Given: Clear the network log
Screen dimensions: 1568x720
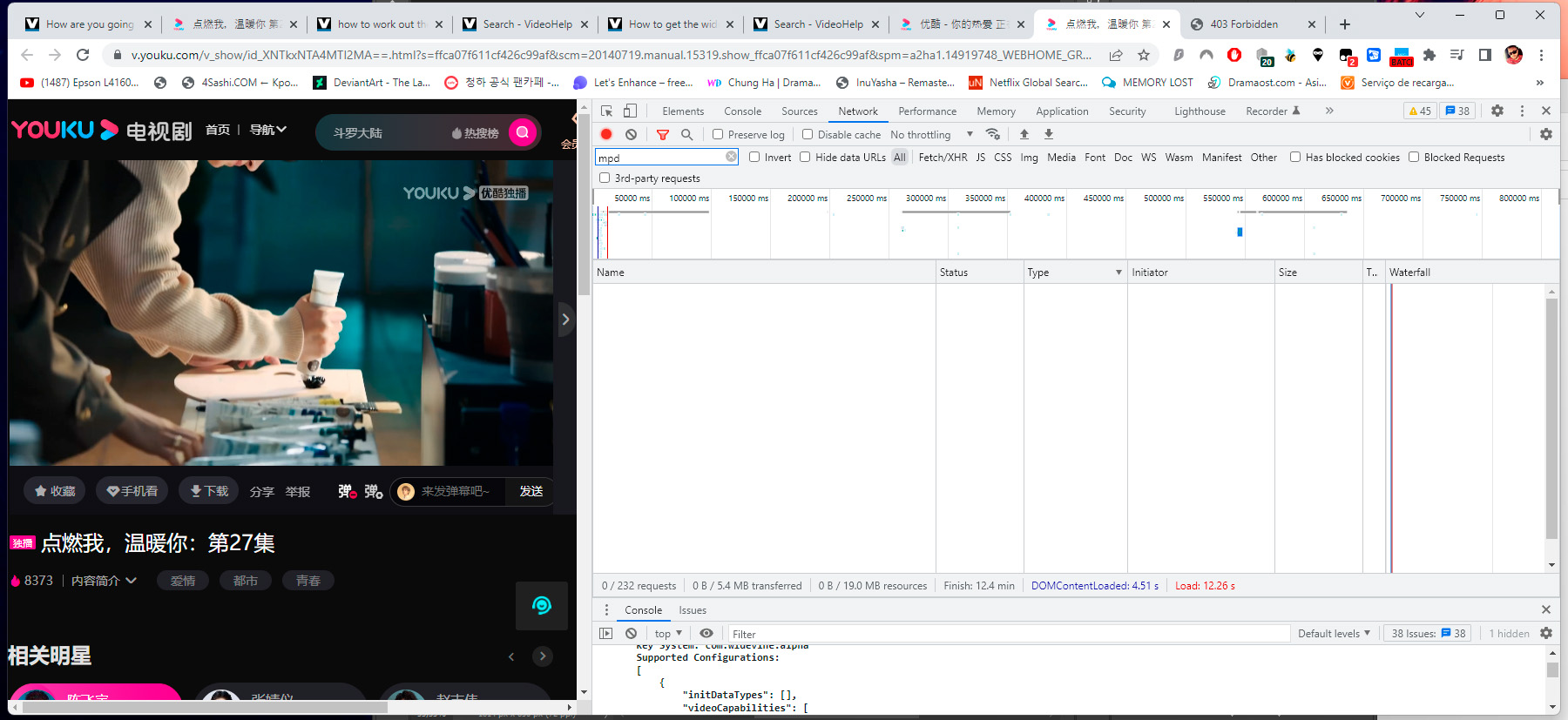Looking at the screenshot, I should (631, 134).
